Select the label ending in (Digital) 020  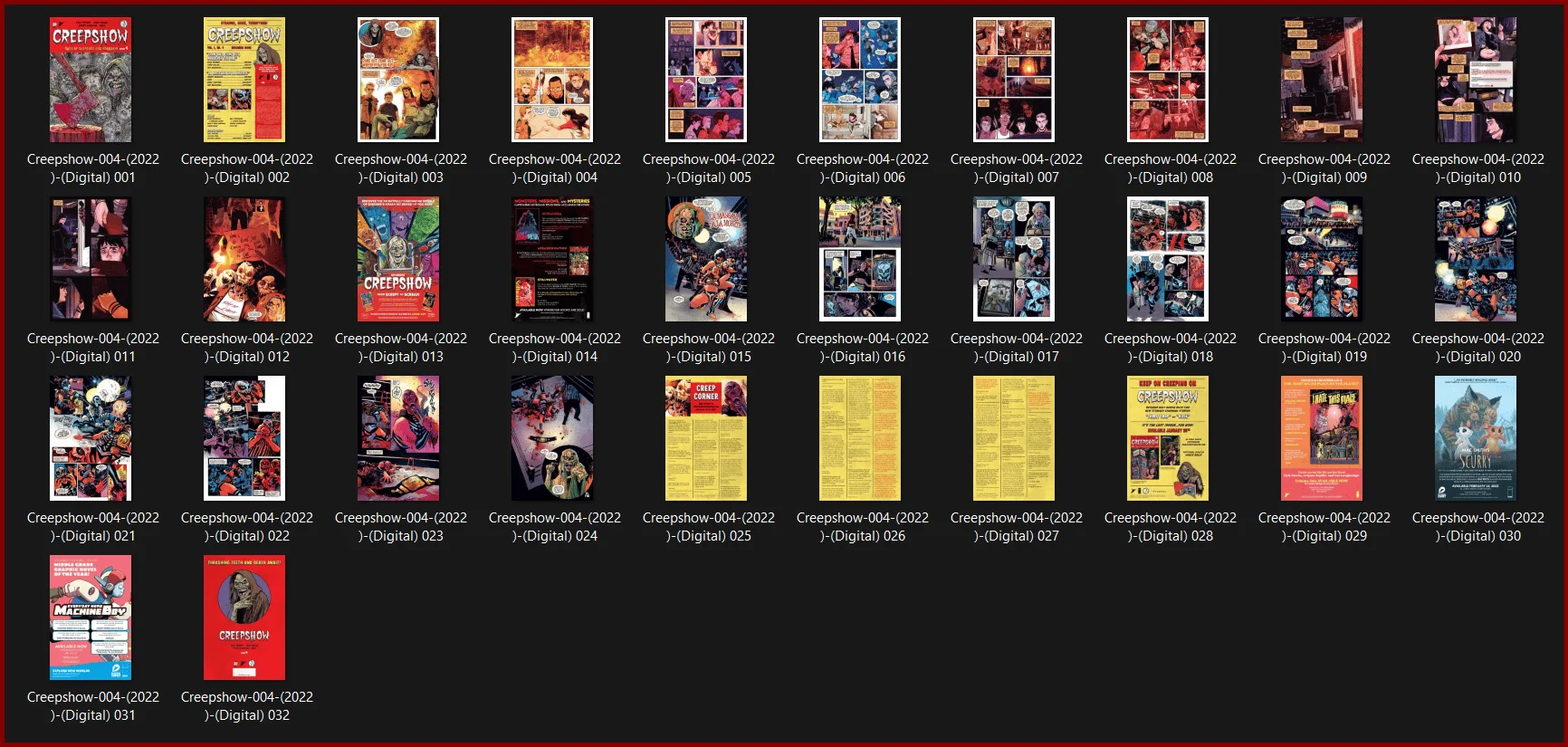coord(1478,348)
